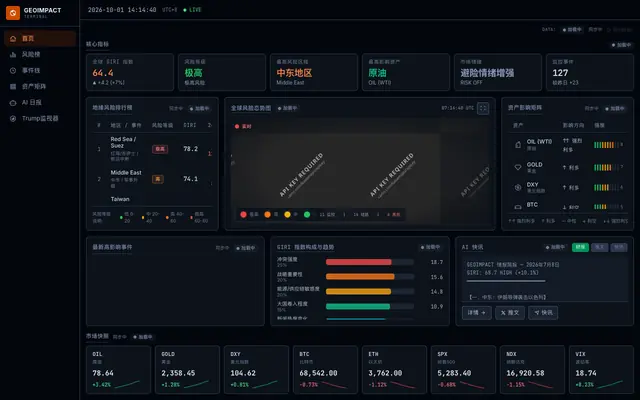Click OIL (WTI) strength meter in matrix
Image resolution: width=640 pixels, height=400 pixels.
tap(608, 144)
